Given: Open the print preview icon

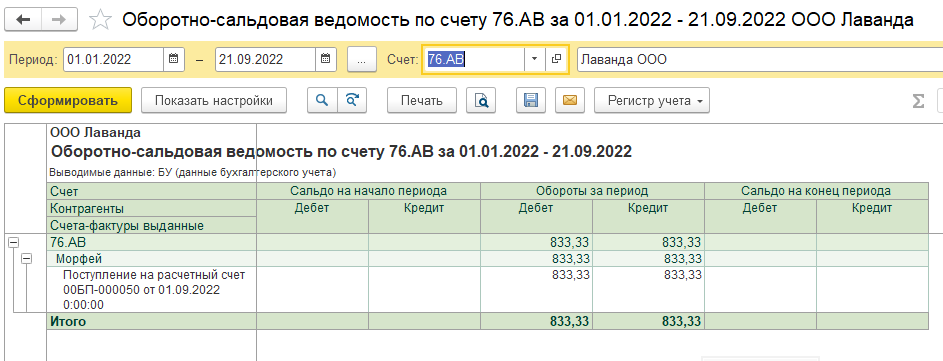Looking at the screenshot, I should pos(482,100).
